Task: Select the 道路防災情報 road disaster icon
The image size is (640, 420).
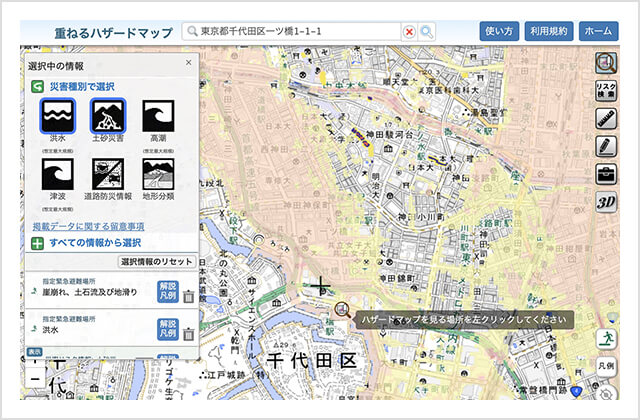Action: 108,174
